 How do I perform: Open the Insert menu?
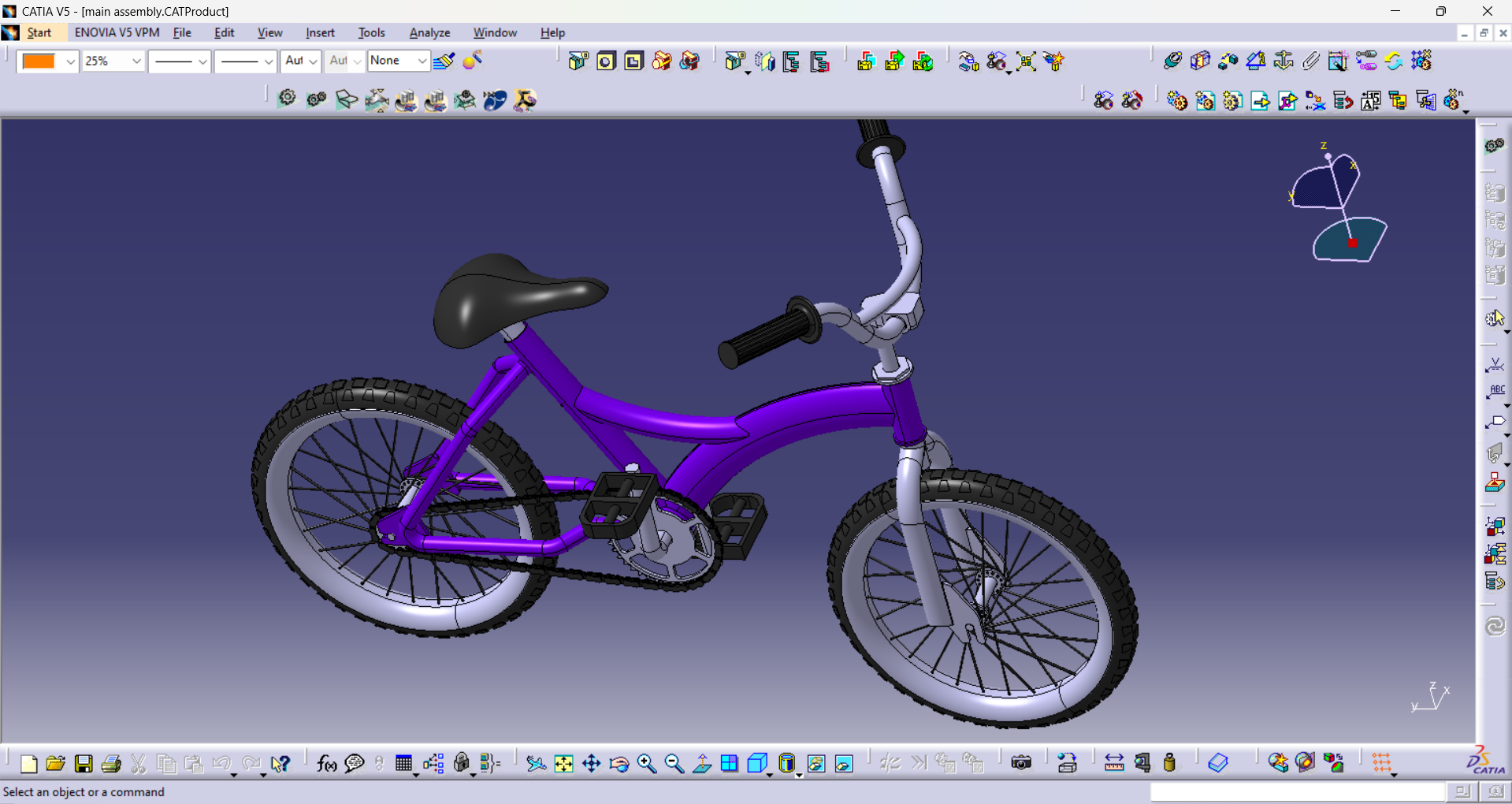pos(320,32)
